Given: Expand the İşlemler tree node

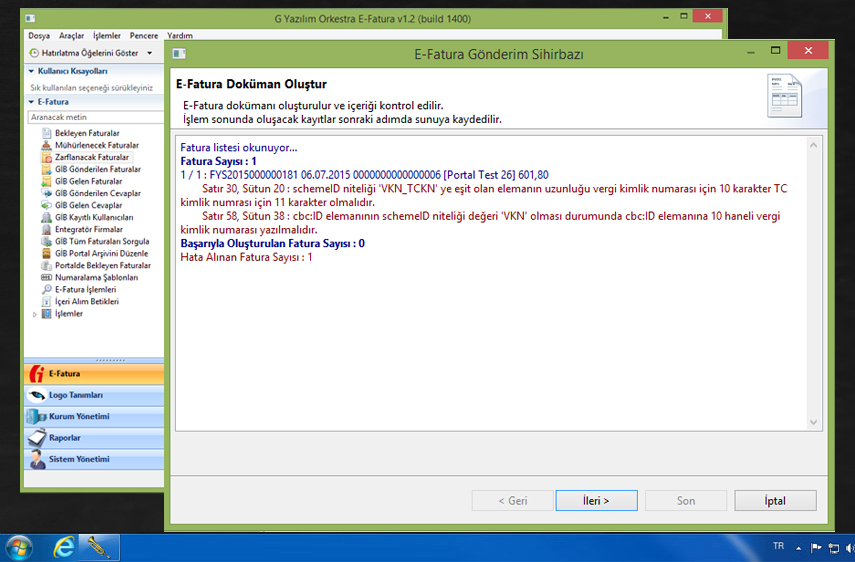Looking at the screenshot, I should click(36, 314).
